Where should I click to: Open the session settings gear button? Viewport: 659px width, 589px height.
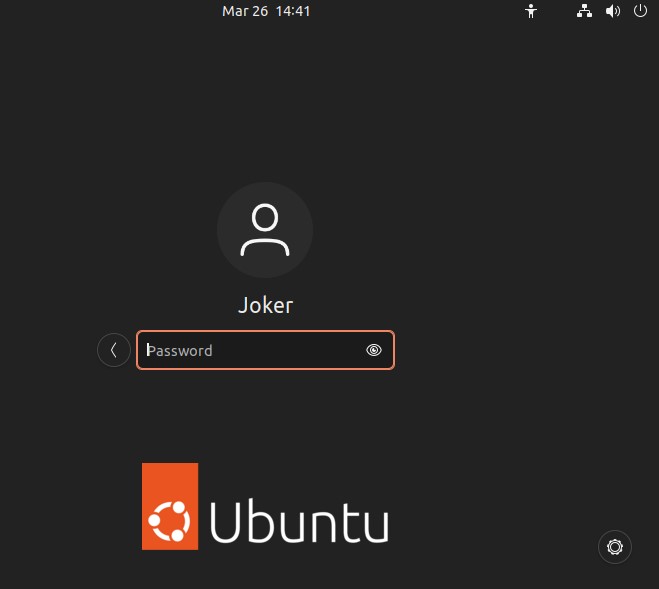pyautogui.click(x=614, y=547)
